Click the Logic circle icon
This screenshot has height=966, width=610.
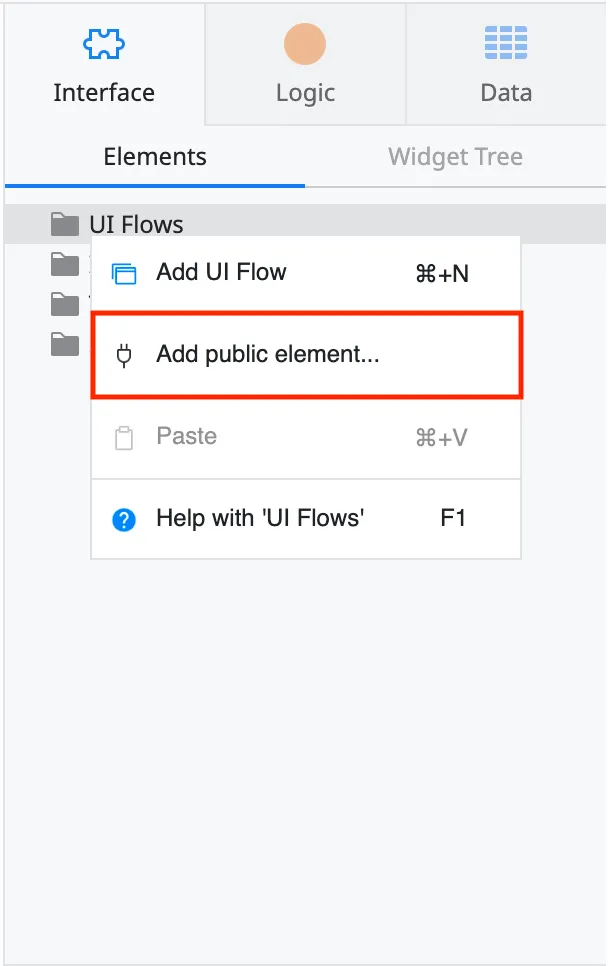click(x=304, y=42)
